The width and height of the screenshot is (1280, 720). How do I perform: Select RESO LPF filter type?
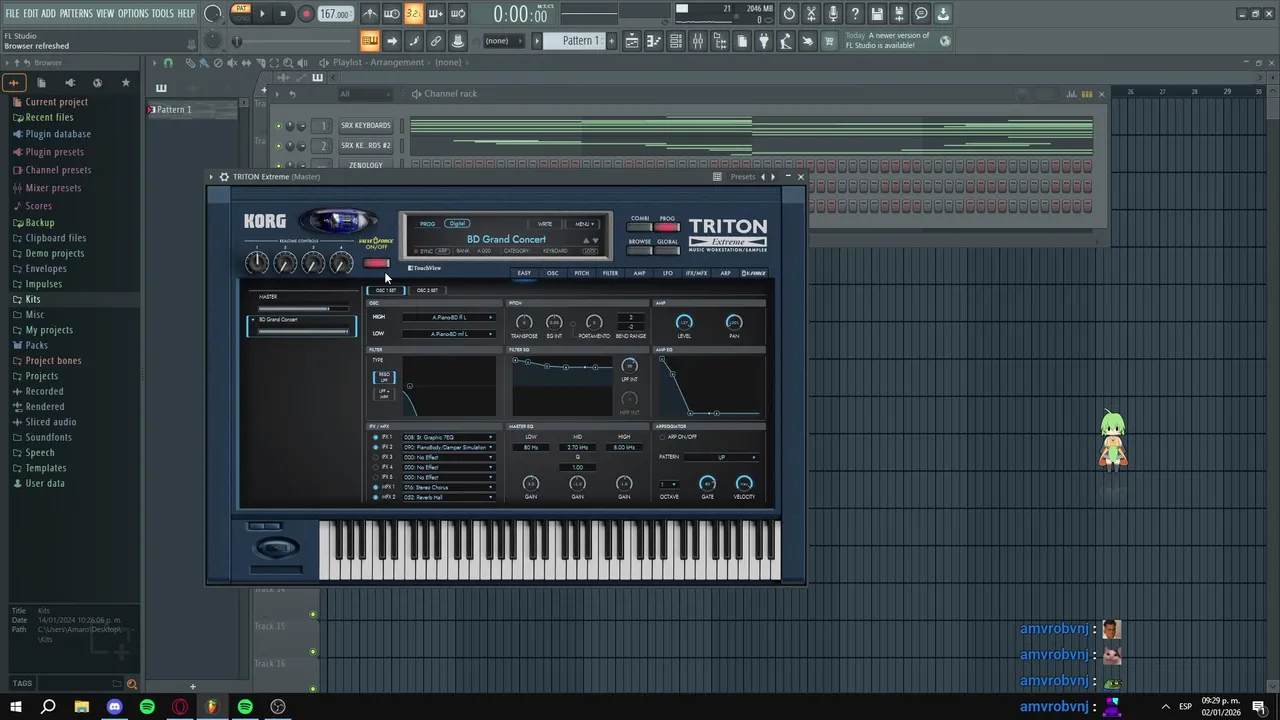(x=384, y=377)
